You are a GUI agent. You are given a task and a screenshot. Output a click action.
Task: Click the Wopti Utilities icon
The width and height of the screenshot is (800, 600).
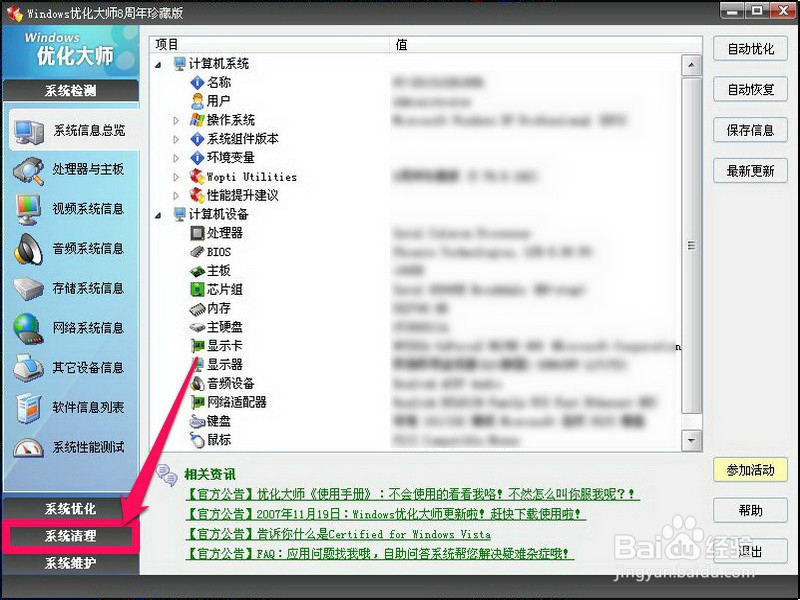(197, 177)
